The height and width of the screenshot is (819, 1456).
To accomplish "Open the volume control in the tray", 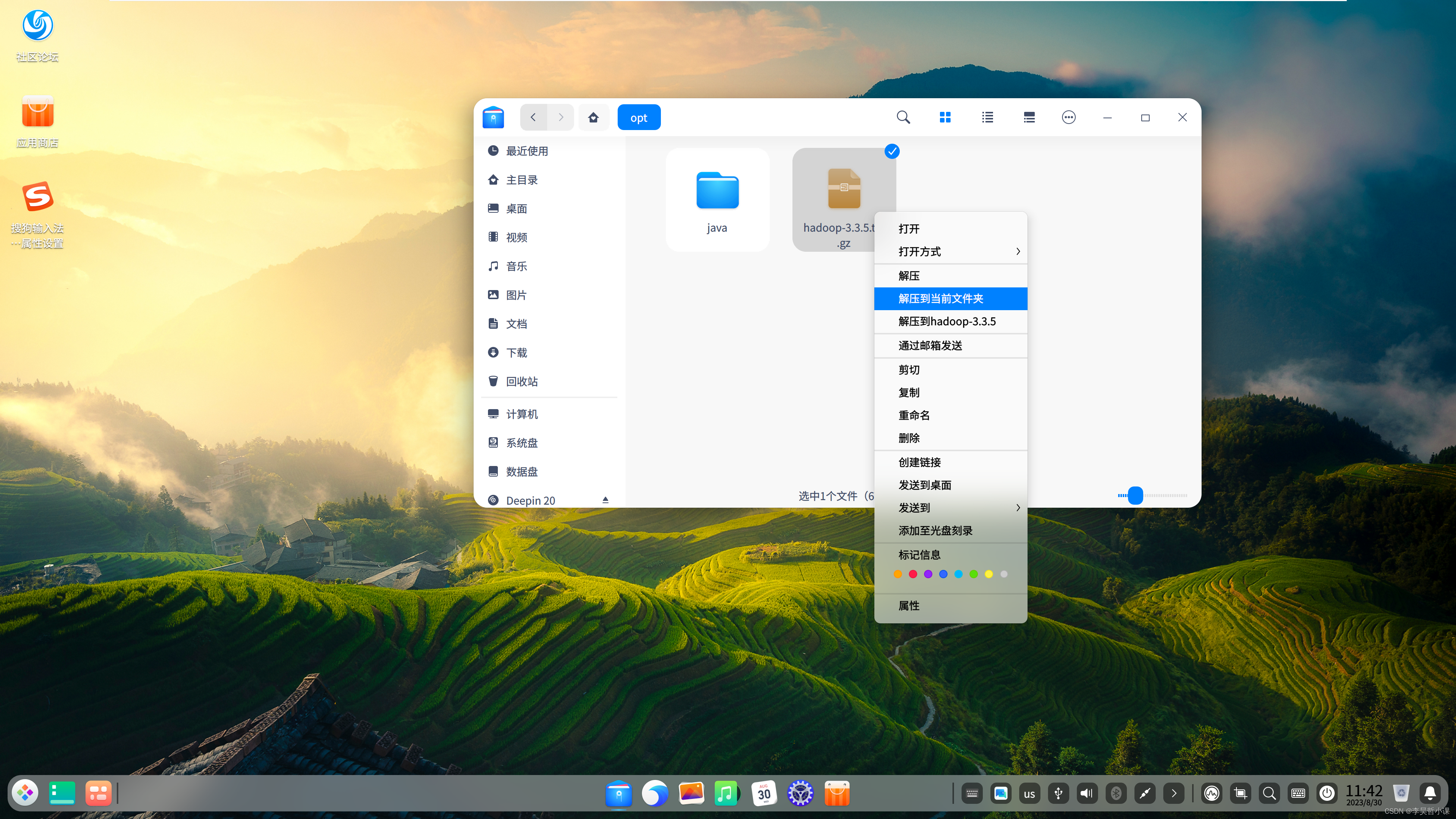I will click(x=1086, y=794).
